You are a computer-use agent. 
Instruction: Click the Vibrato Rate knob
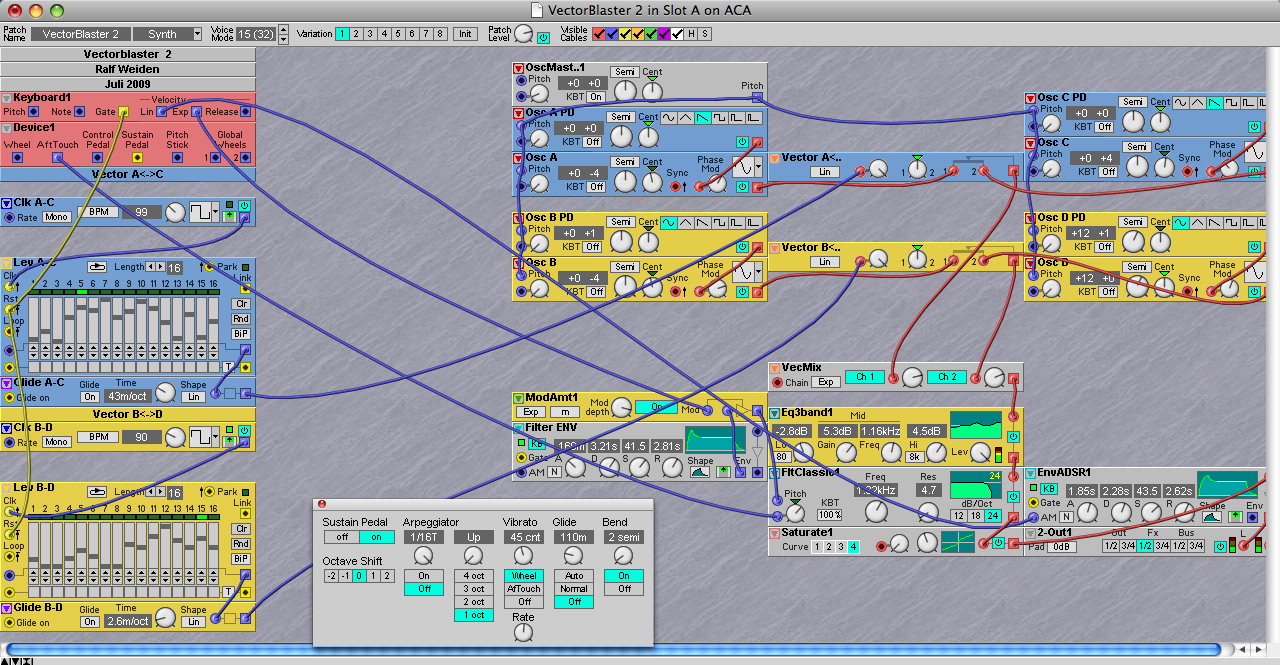click(x=523, y=632)
